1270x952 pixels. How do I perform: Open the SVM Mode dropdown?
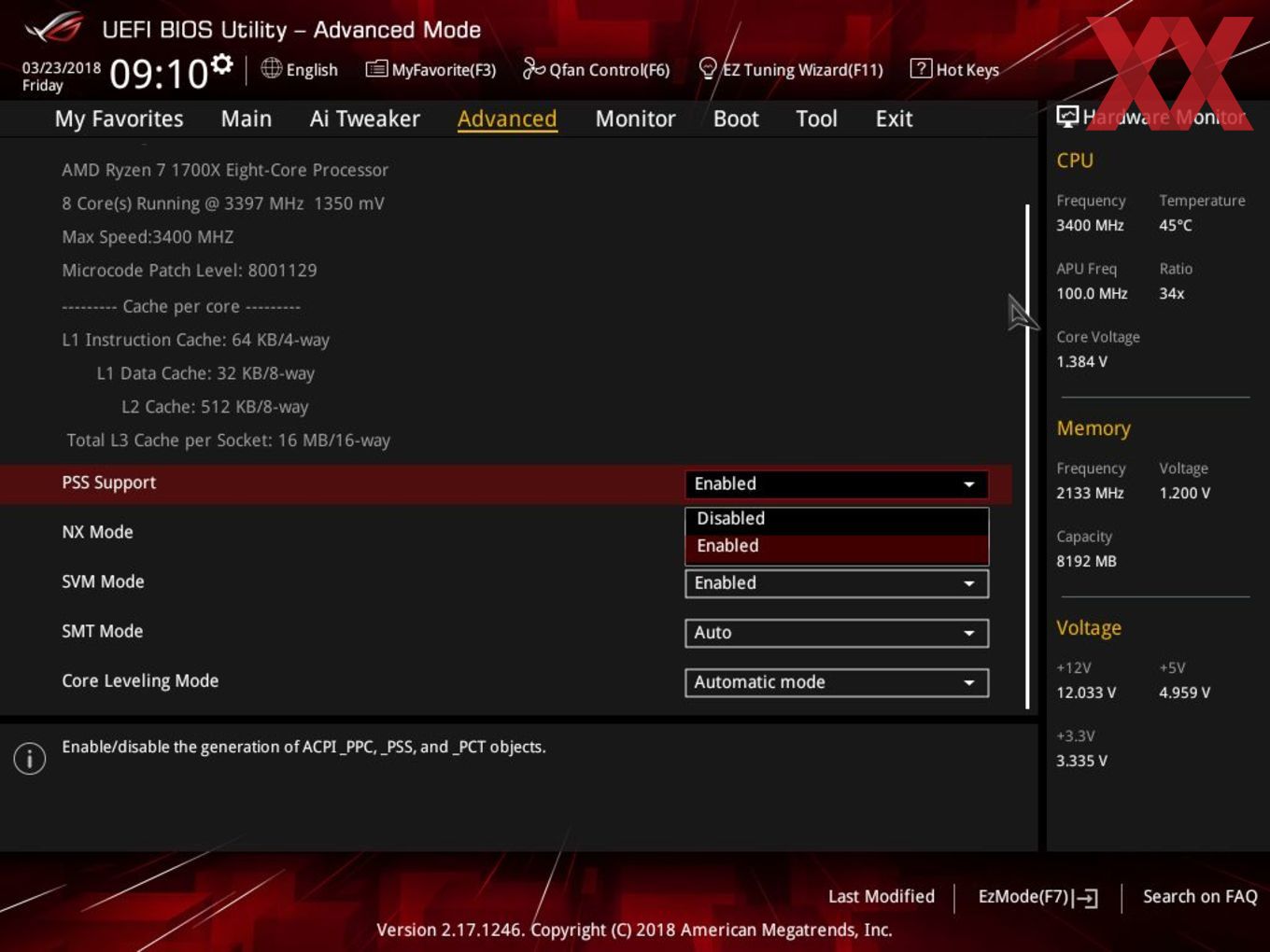tap(837, 583)
